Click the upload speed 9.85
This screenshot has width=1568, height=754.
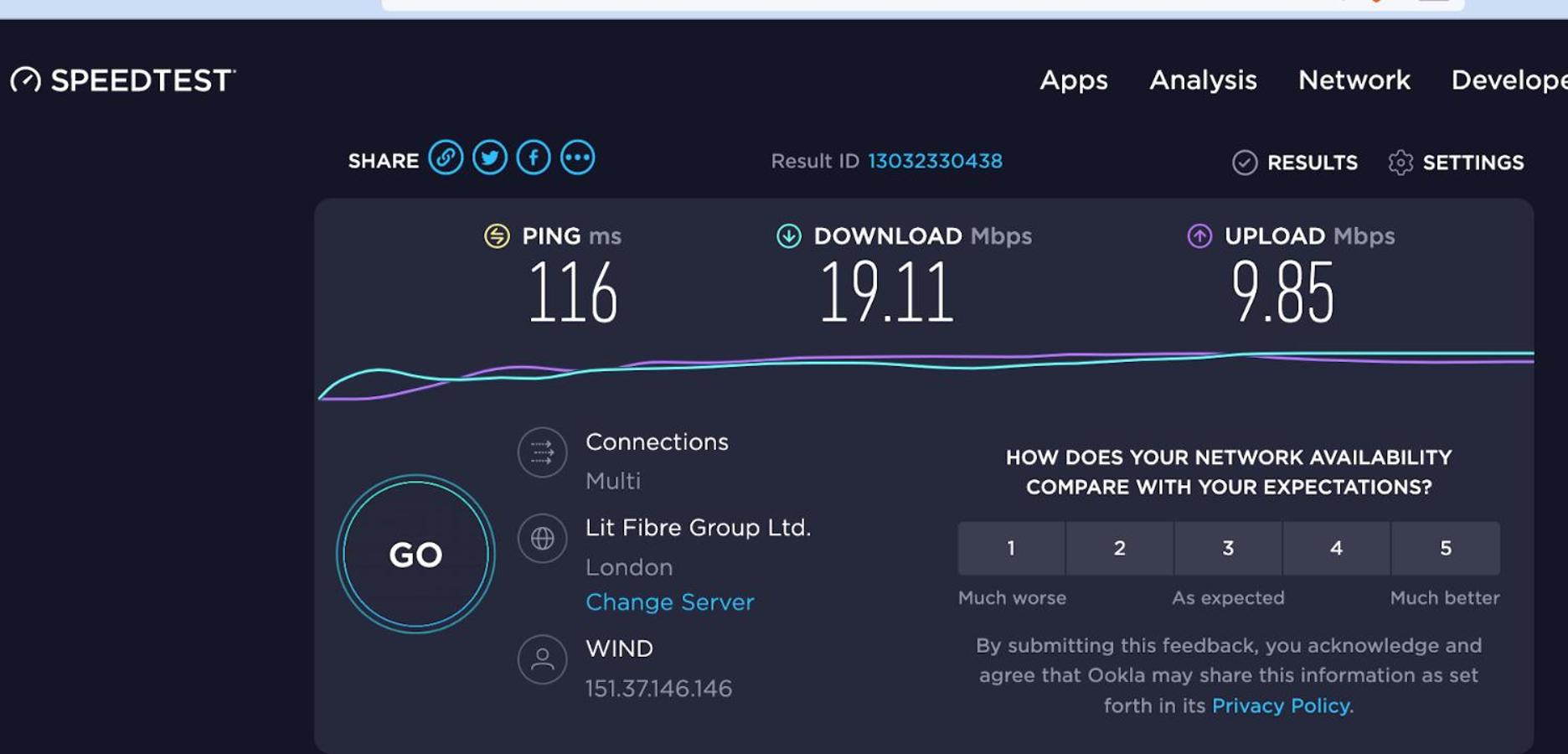(1282, 292)
